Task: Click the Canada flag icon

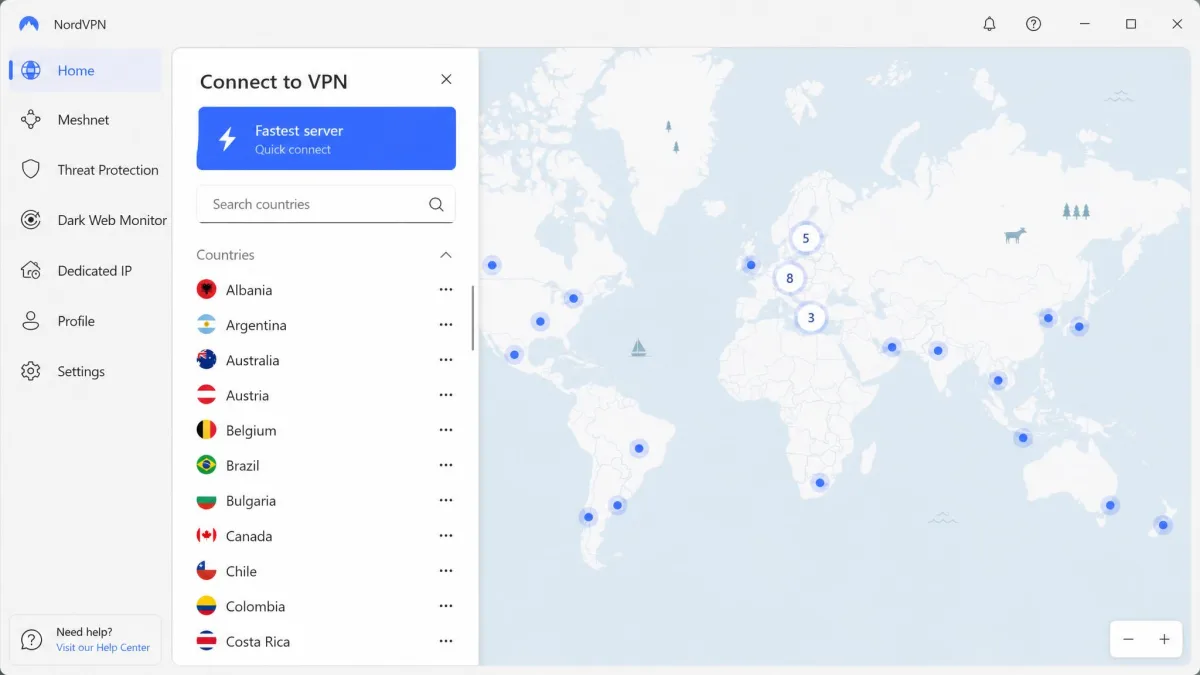Action: click(x=207, y=536)
